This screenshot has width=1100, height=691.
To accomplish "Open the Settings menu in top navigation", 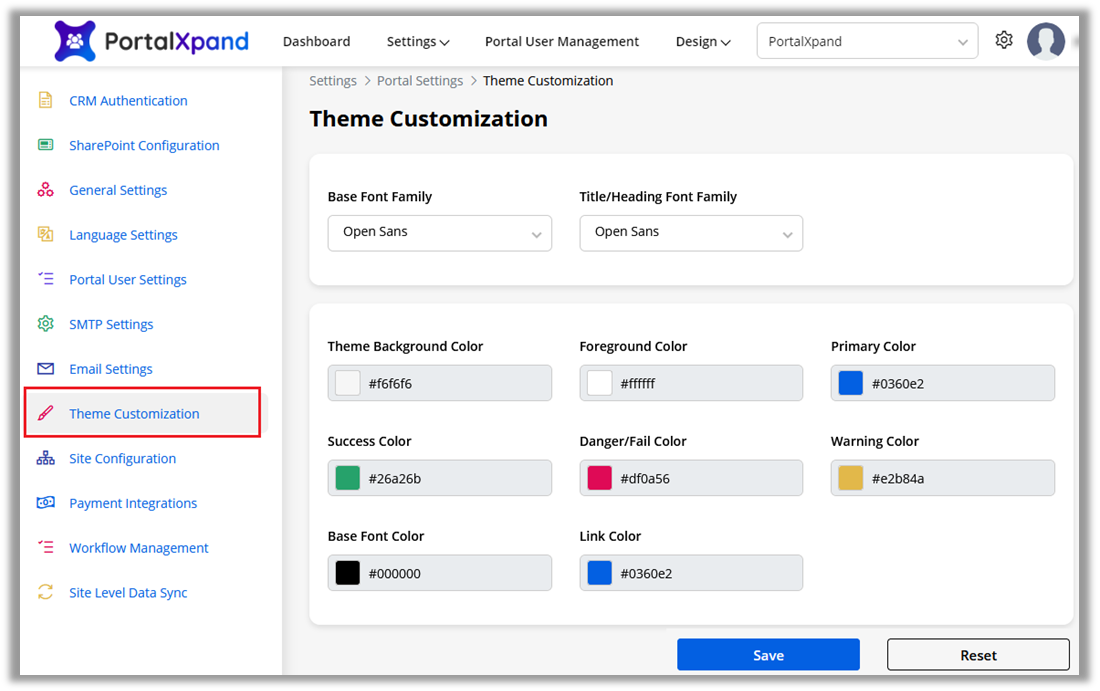I will (x=418, y=42).
